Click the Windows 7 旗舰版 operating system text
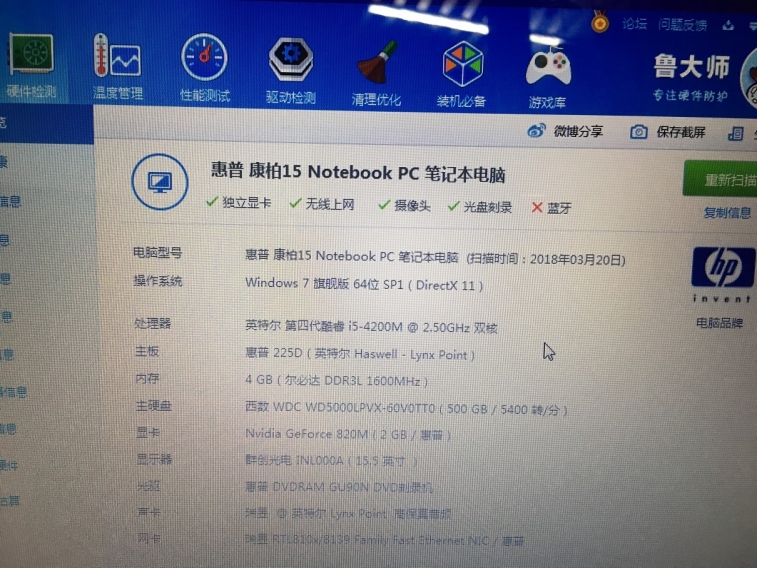This screenshot has height=568, width=757. pyautogui.click(x=364, y=284)
